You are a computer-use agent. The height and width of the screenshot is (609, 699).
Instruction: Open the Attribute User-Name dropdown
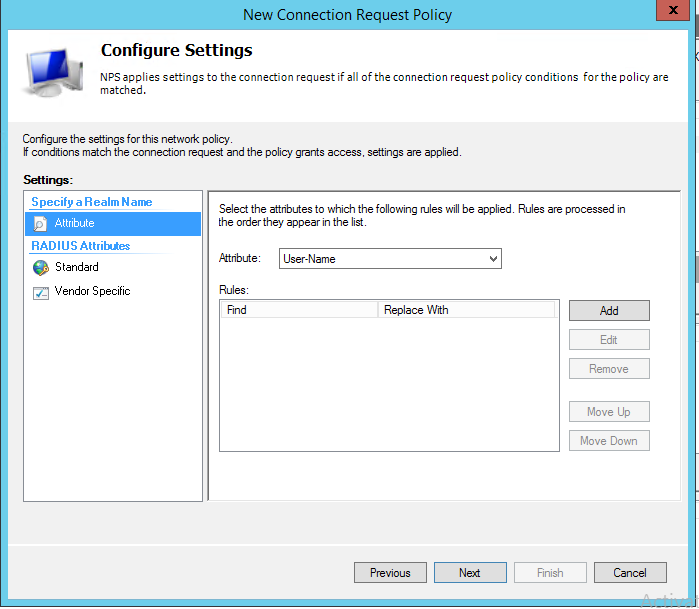pos(389,259)
